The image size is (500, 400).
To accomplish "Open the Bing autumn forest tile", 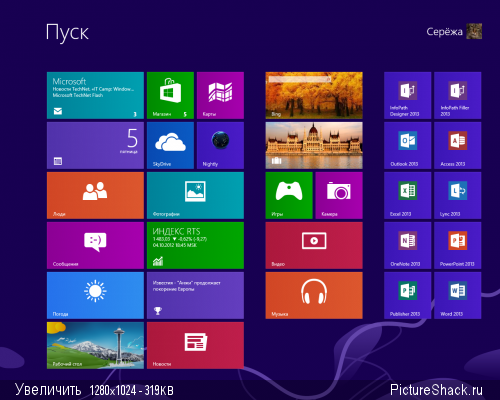I will click(314, 95).
